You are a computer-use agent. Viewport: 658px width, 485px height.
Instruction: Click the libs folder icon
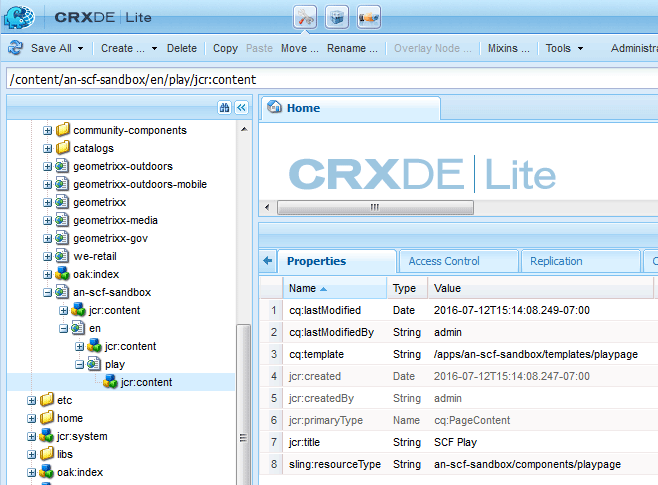click(x=47, y=454)
